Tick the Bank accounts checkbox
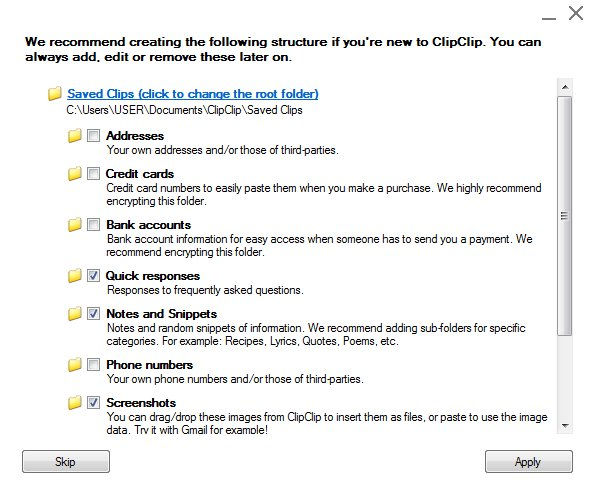The width and height of the screenshot is (595, 489). coord(93,225)
